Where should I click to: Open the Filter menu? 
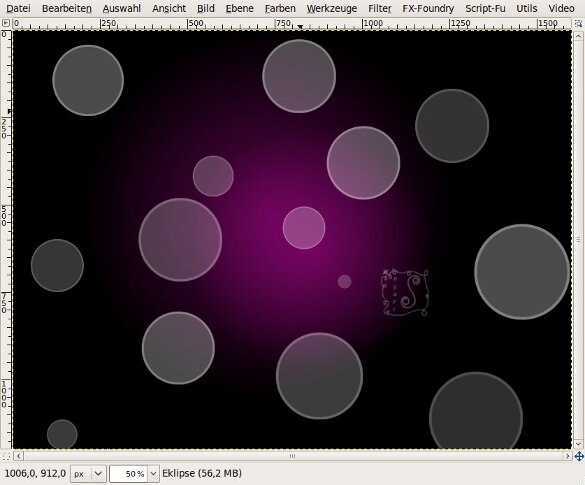[380, 8]
